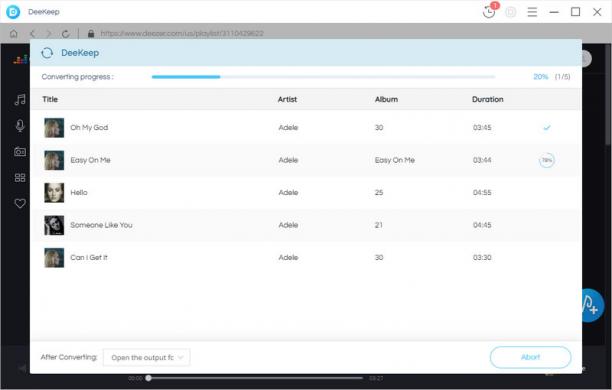Open the hamburger menu icon

[x=532, y=12]
